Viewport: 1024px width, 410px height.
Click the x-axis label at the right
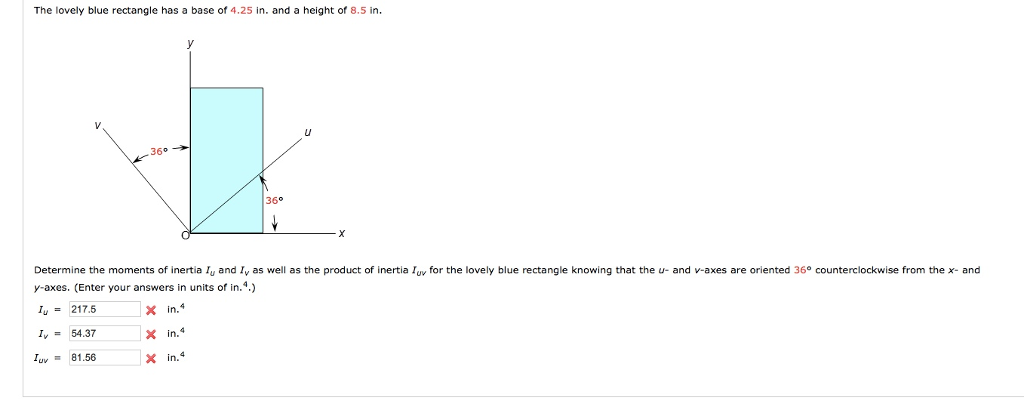click(x=341, y=235)
